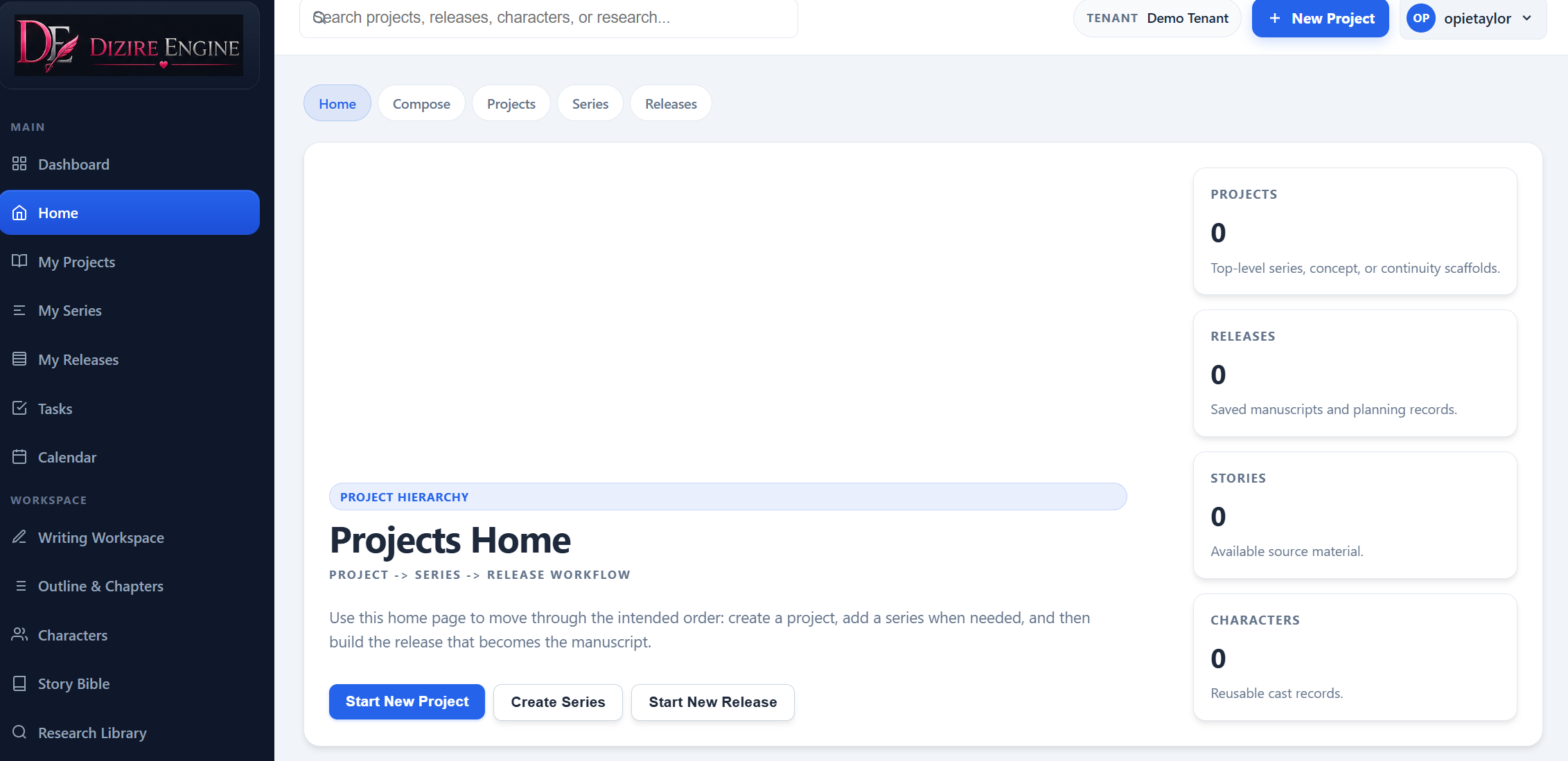The width and height of the screenshot is (1568, 761).
Task: Click the Writing Workspace pen icon
Action: (19, 537)
